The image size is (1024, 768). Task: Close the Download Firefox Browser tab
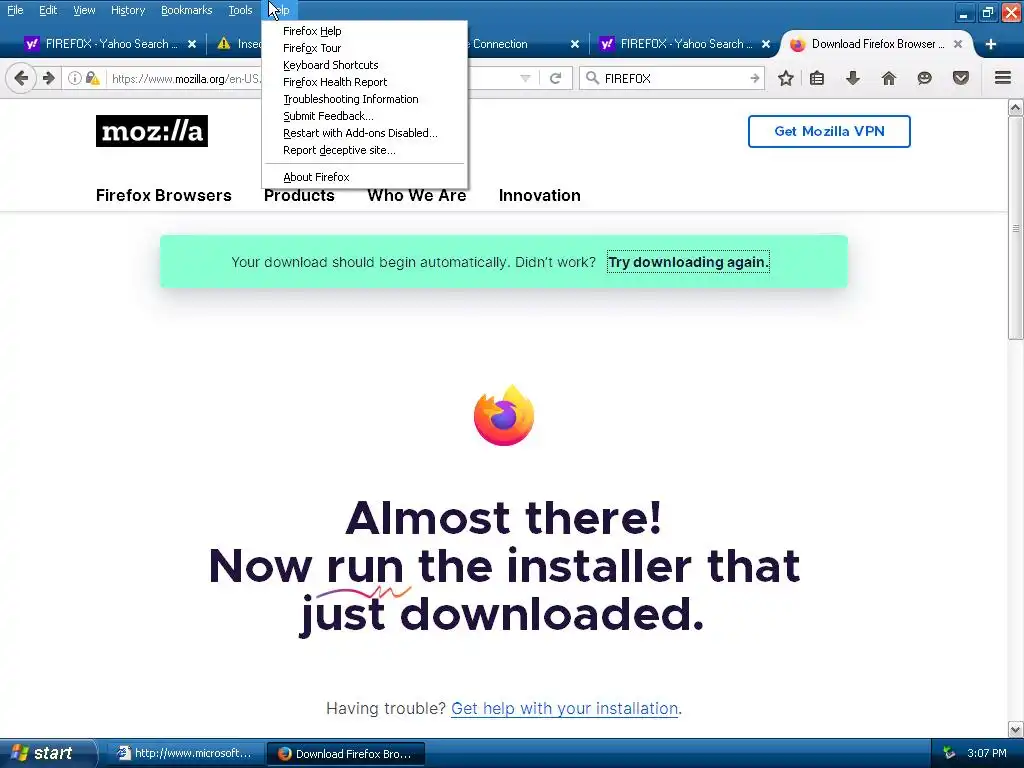pyautogui.click(x=957, y=44)
